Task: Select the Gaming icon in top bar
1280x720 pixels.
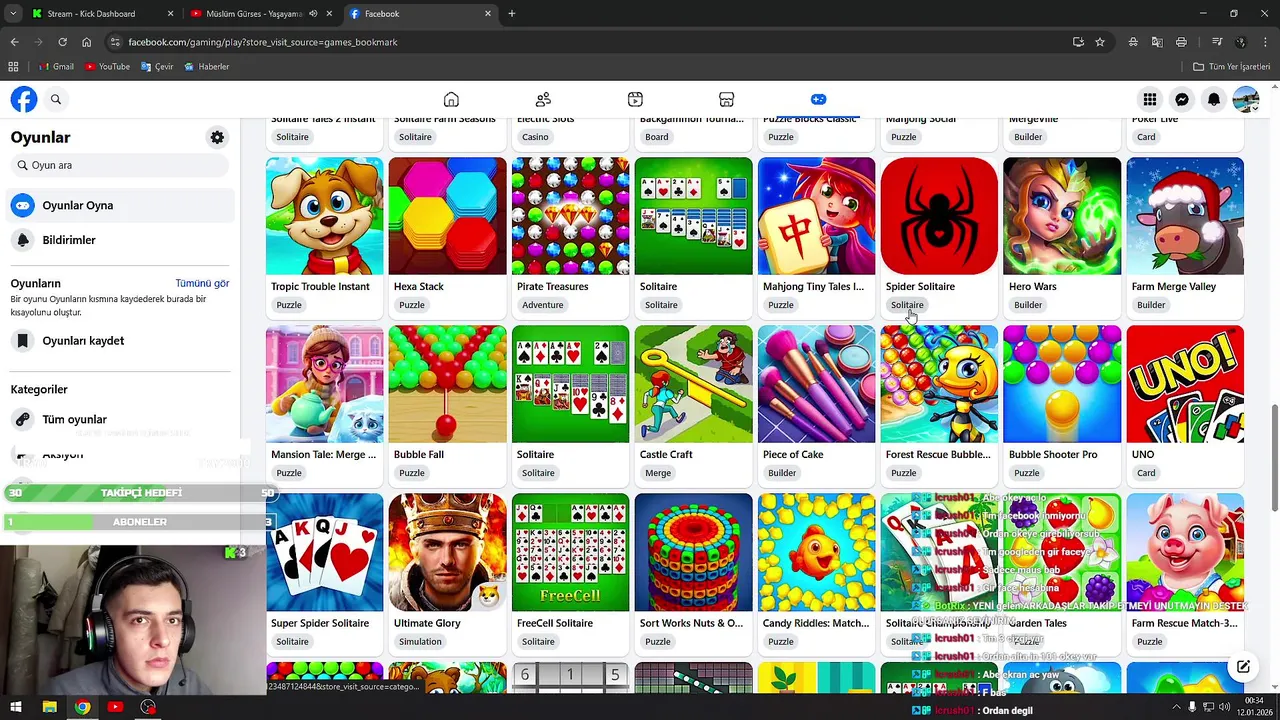Action: 818,99
